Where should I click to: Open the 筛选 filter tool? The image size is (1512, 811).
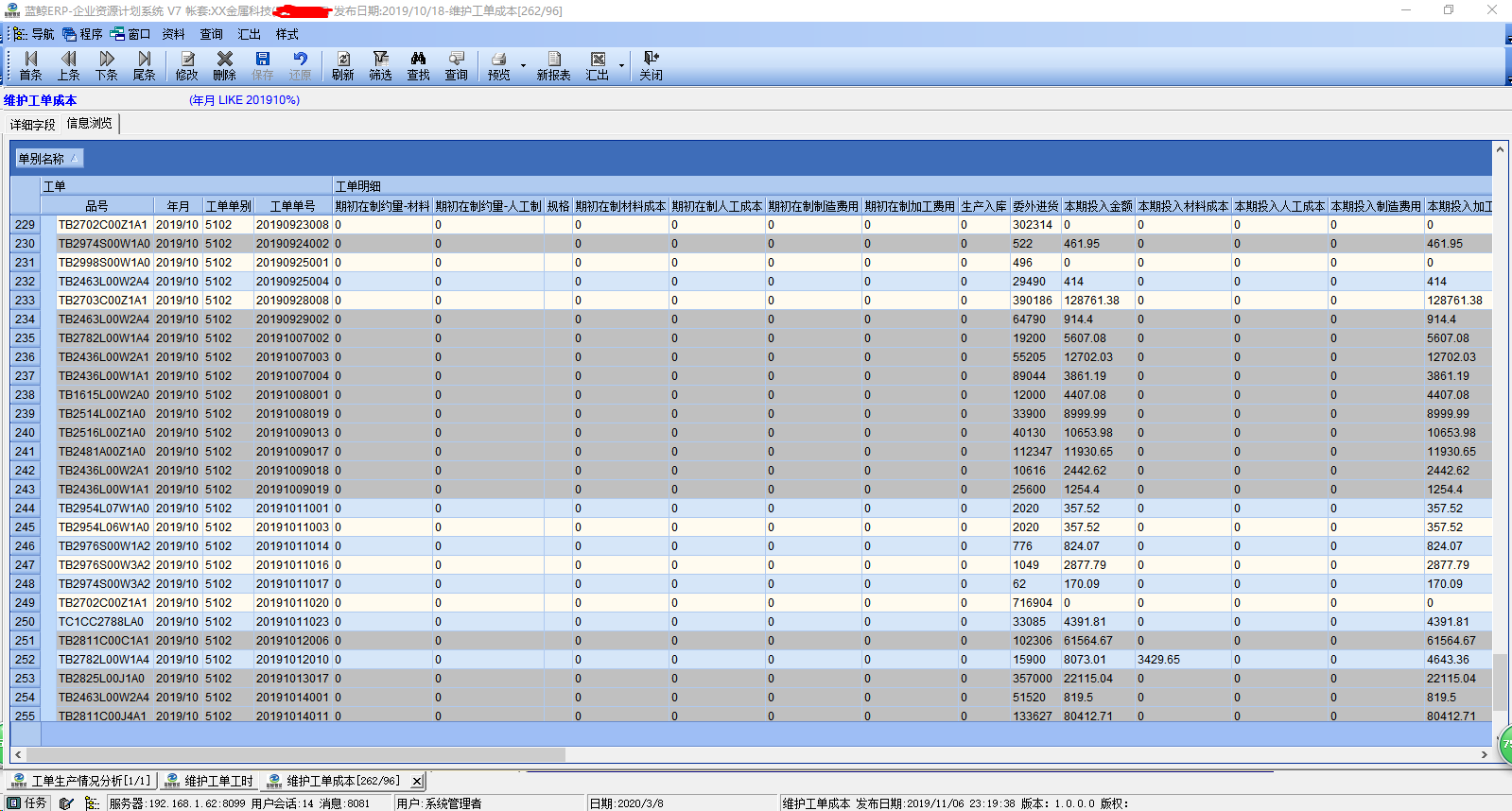tap(381, 66)
